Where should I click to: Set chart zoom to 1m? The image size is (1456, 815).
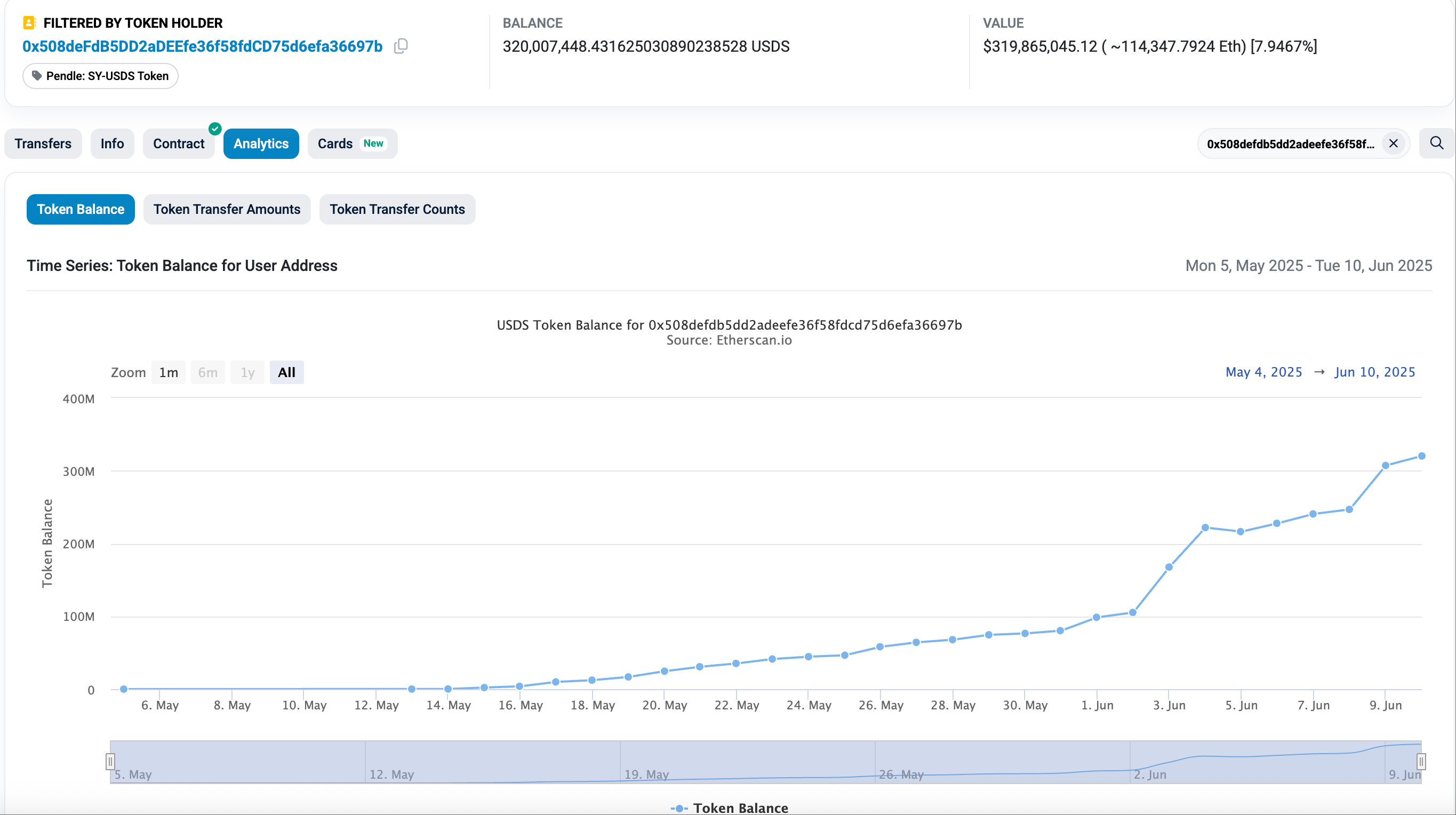point(169,372)
